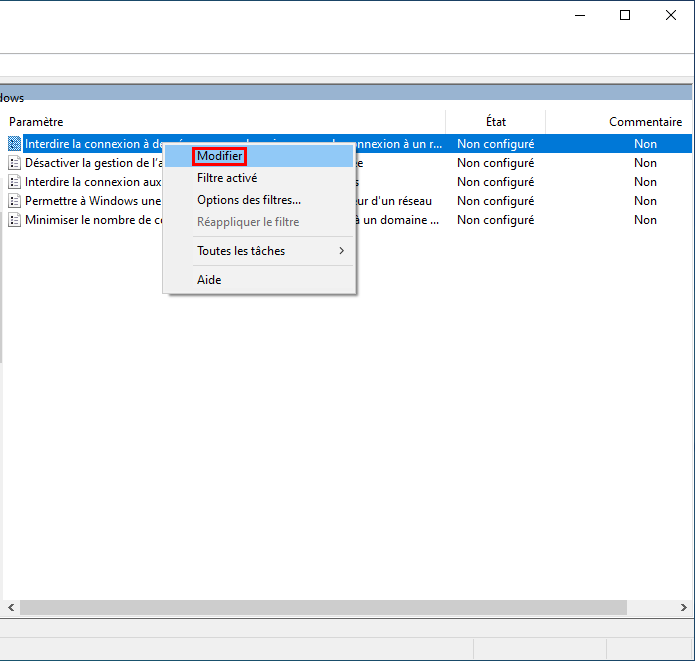Click policy icon beside Permettre à Windows

coord(15,201)
